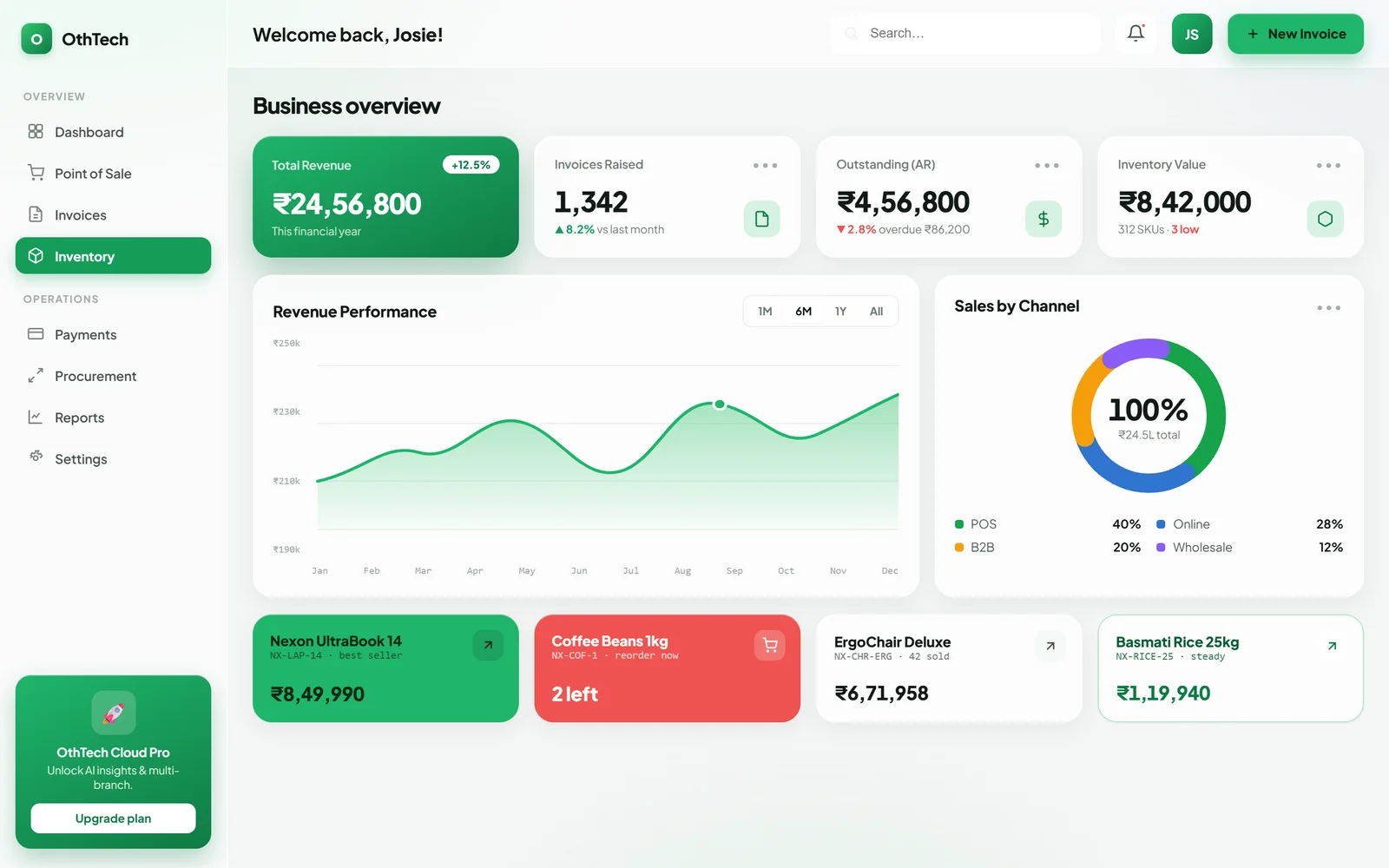Click the +12.5% revenue badge
The width and height of the screenshot is (1389, 868).
click(x=471, y=165)
